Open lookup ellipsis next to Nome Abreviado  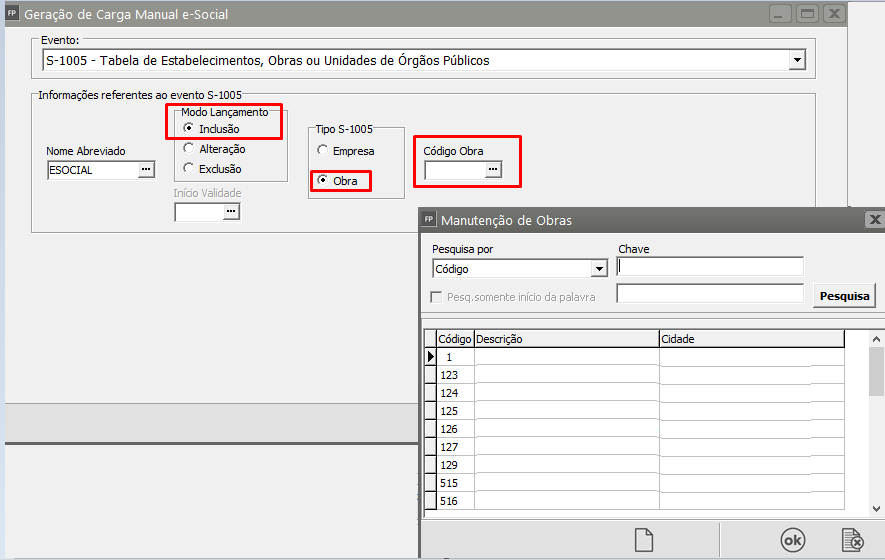tap(146, 171)
